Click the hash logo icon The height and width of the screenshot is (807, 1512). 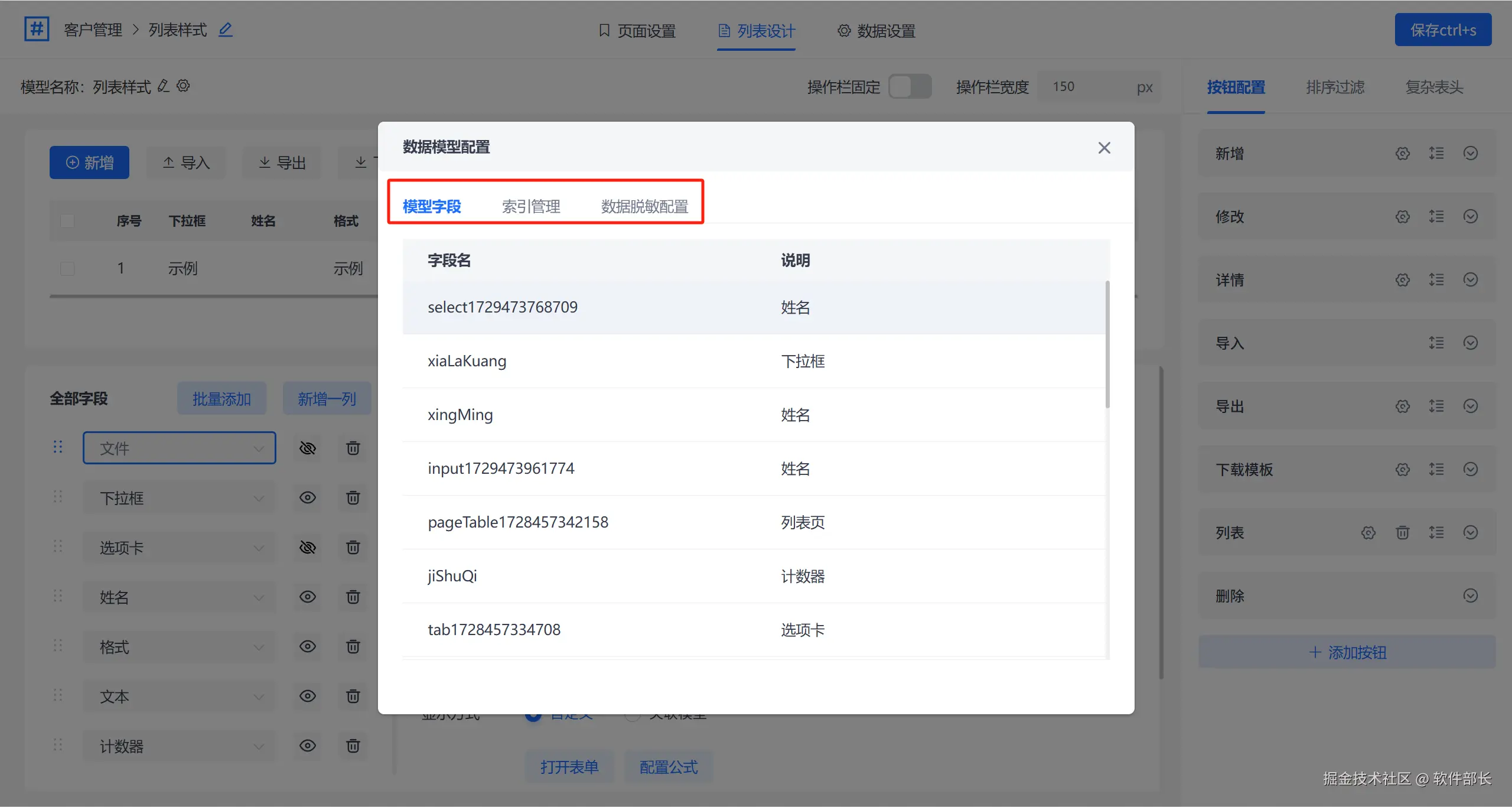coord(37,29)
